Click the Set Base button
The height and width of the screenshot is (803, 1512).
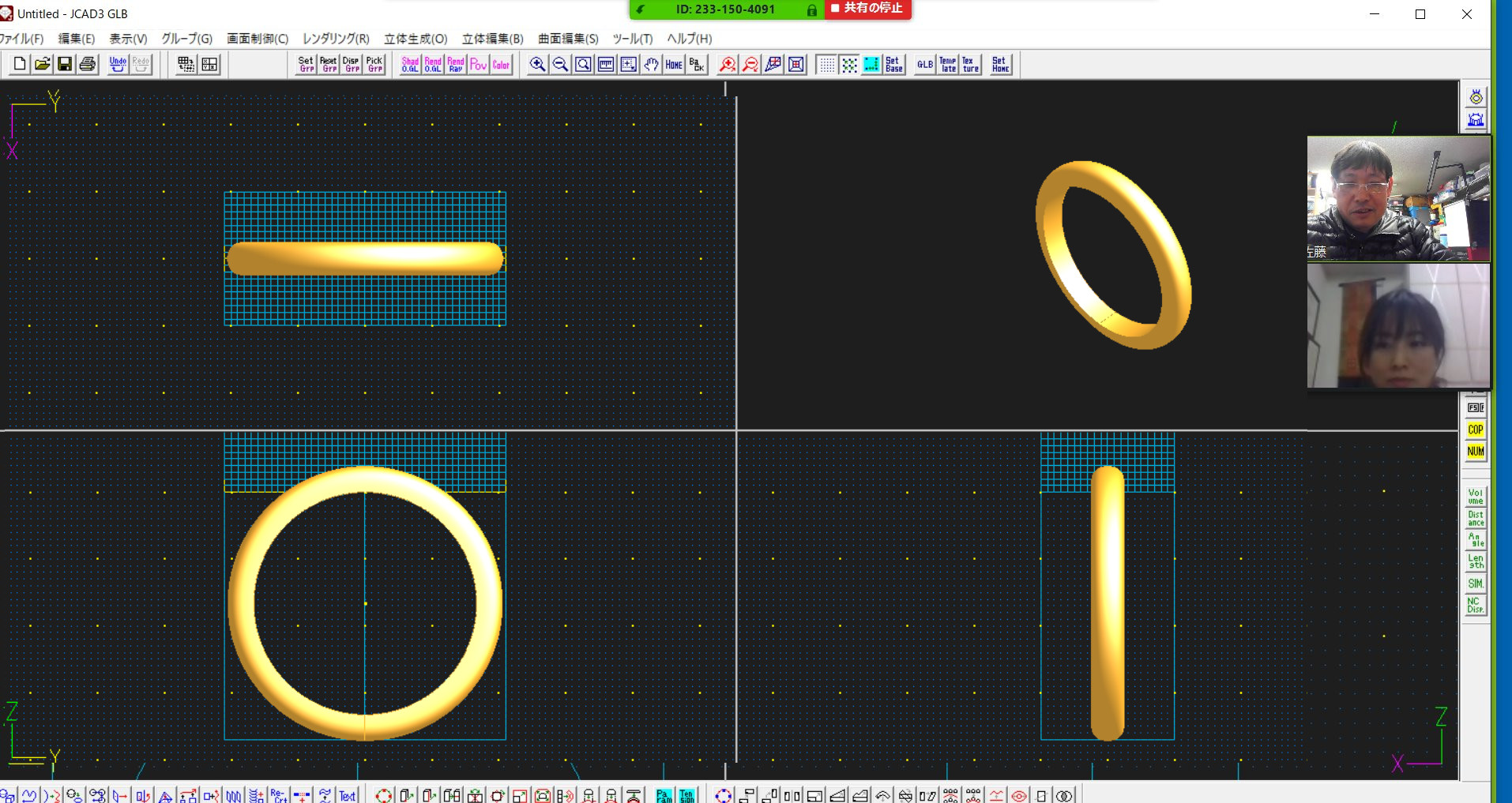[x=894, y=65]
